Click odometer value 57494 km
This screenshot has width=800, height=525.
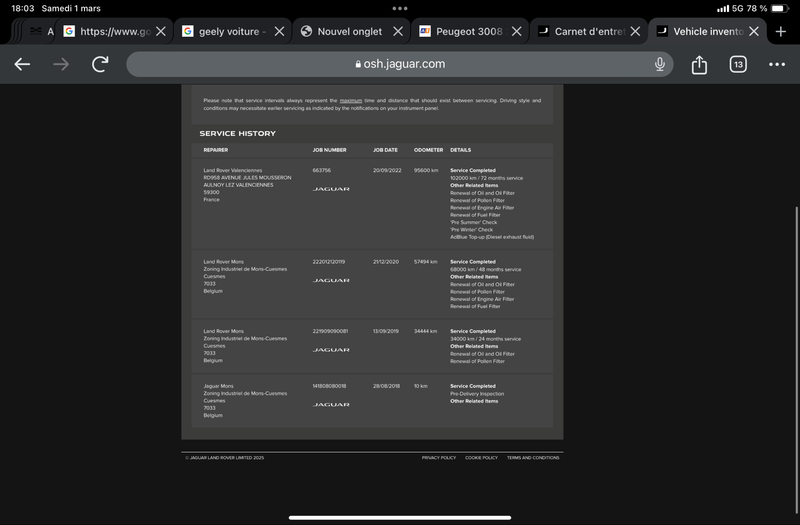tap(426, 262)
